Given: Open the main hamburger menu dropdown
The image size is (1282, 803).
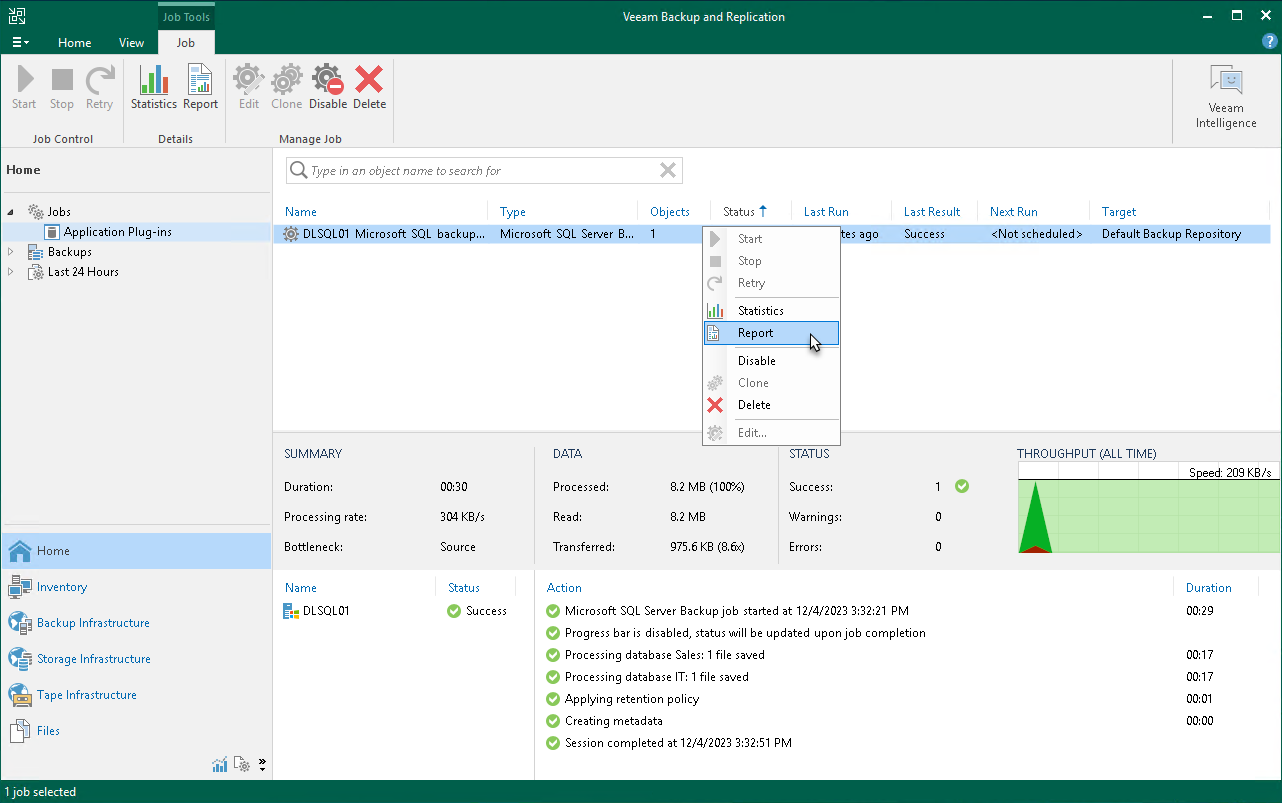Looking at the screenshot, I should pos(20,42).
